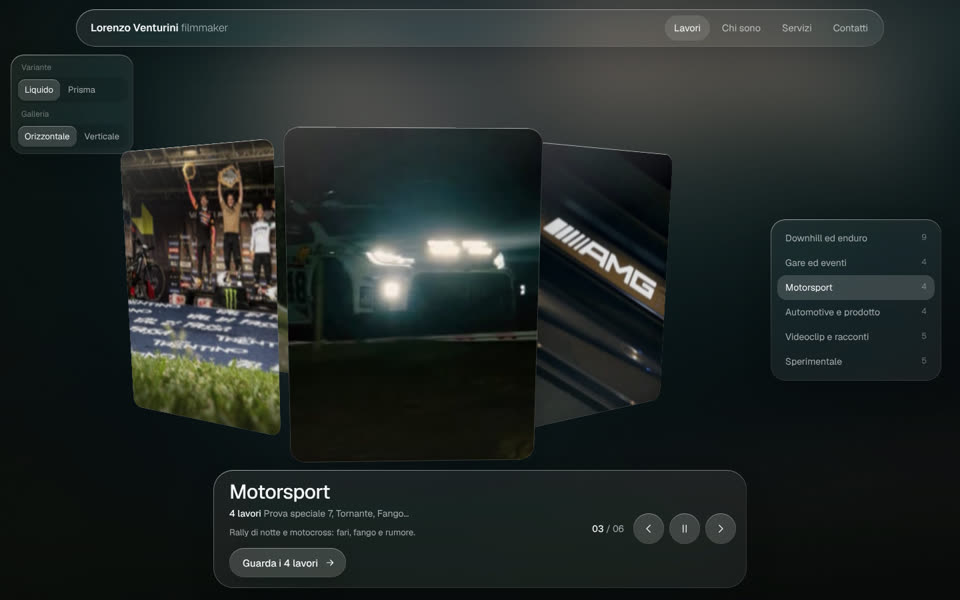Select Gare ed eventi category

click(x=855, y=263)
